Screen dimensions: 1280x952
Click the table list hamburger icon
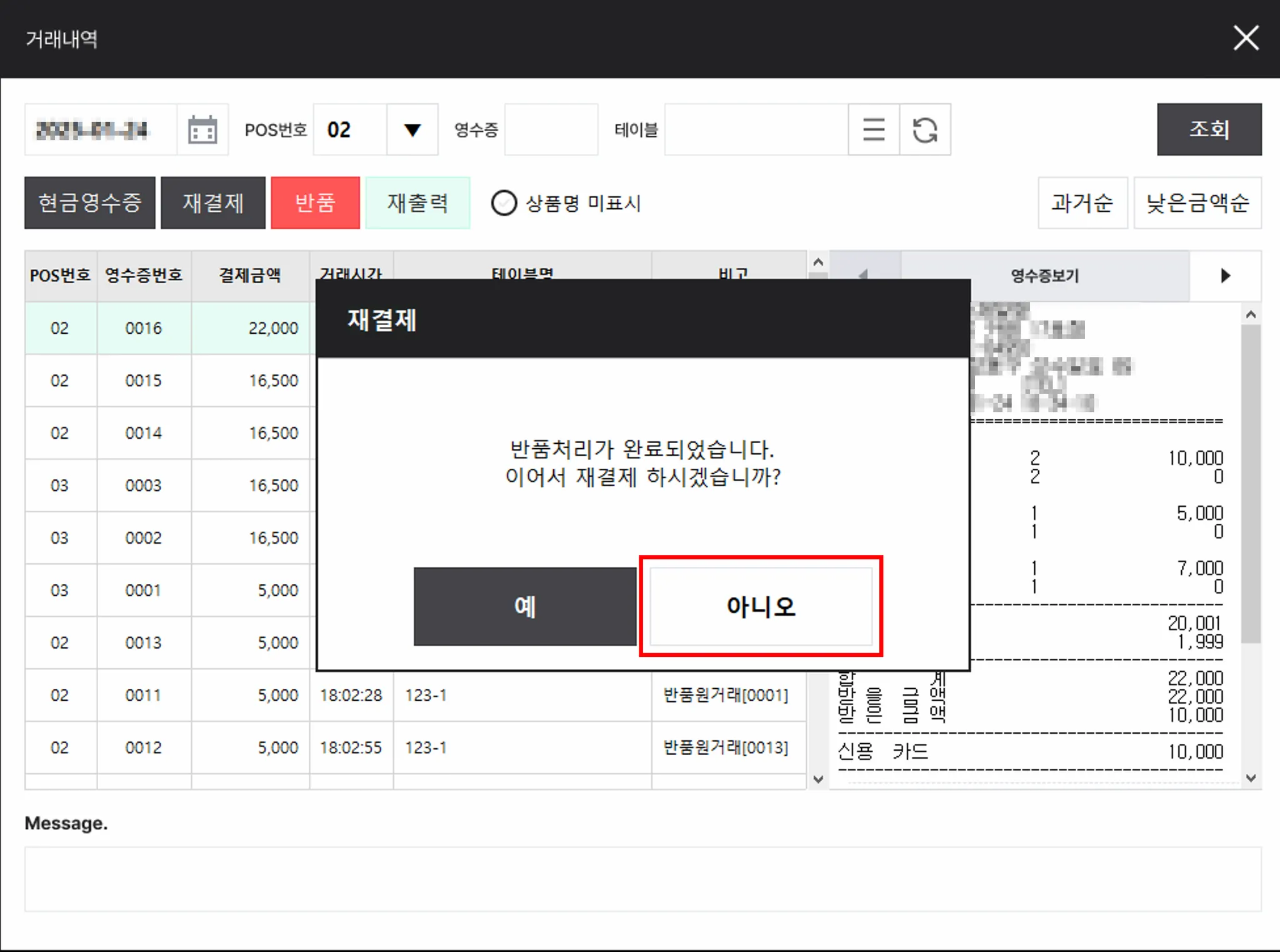873,130
